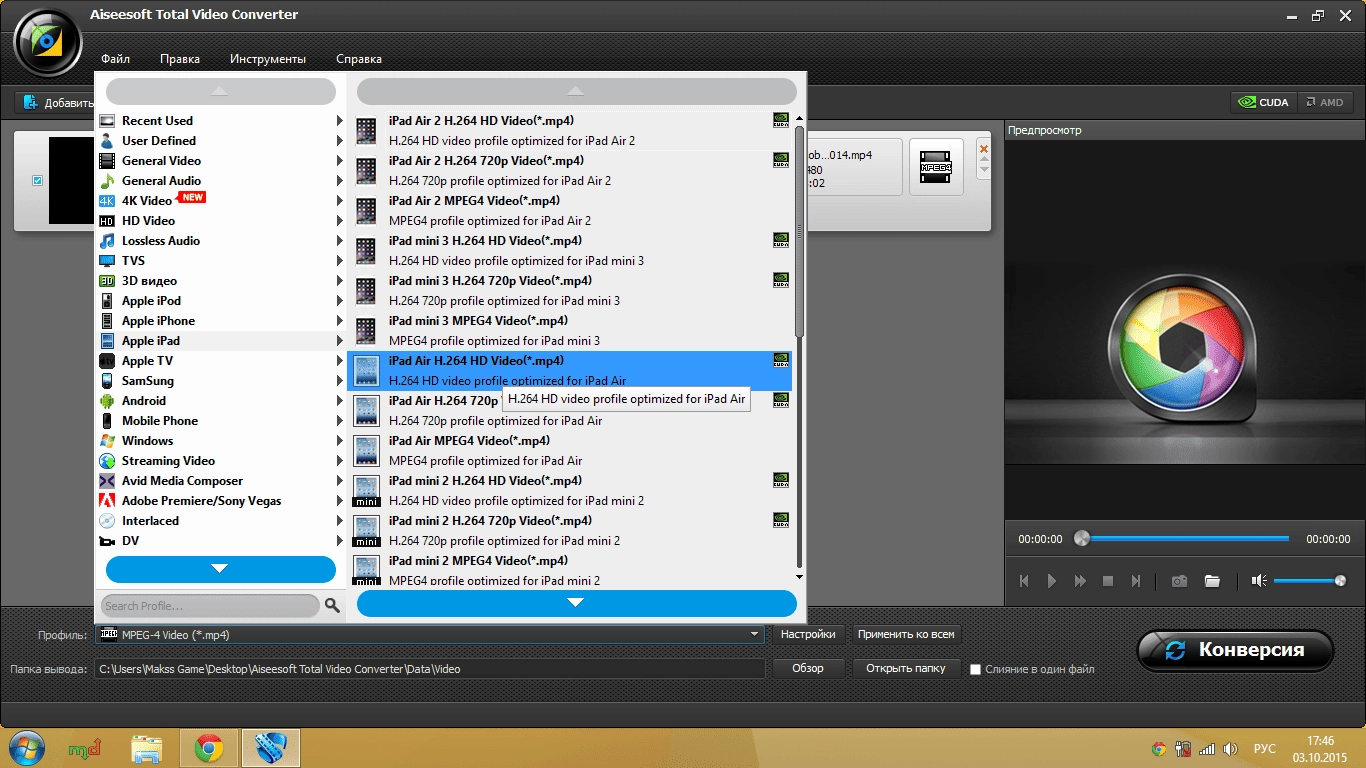
Task: Stop the preview playback
Action: pos(1108,581)
